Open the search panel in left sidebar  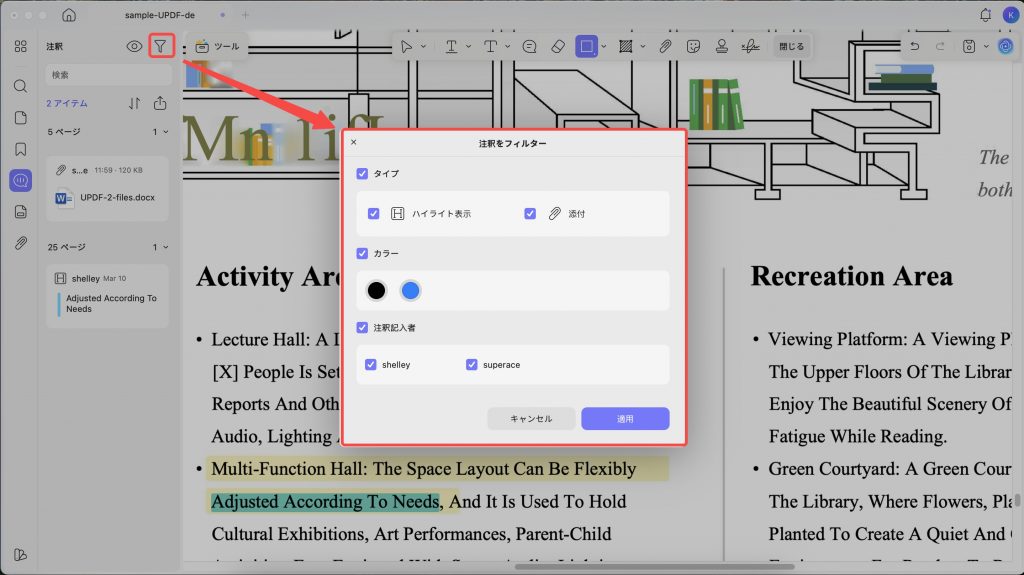21,86
